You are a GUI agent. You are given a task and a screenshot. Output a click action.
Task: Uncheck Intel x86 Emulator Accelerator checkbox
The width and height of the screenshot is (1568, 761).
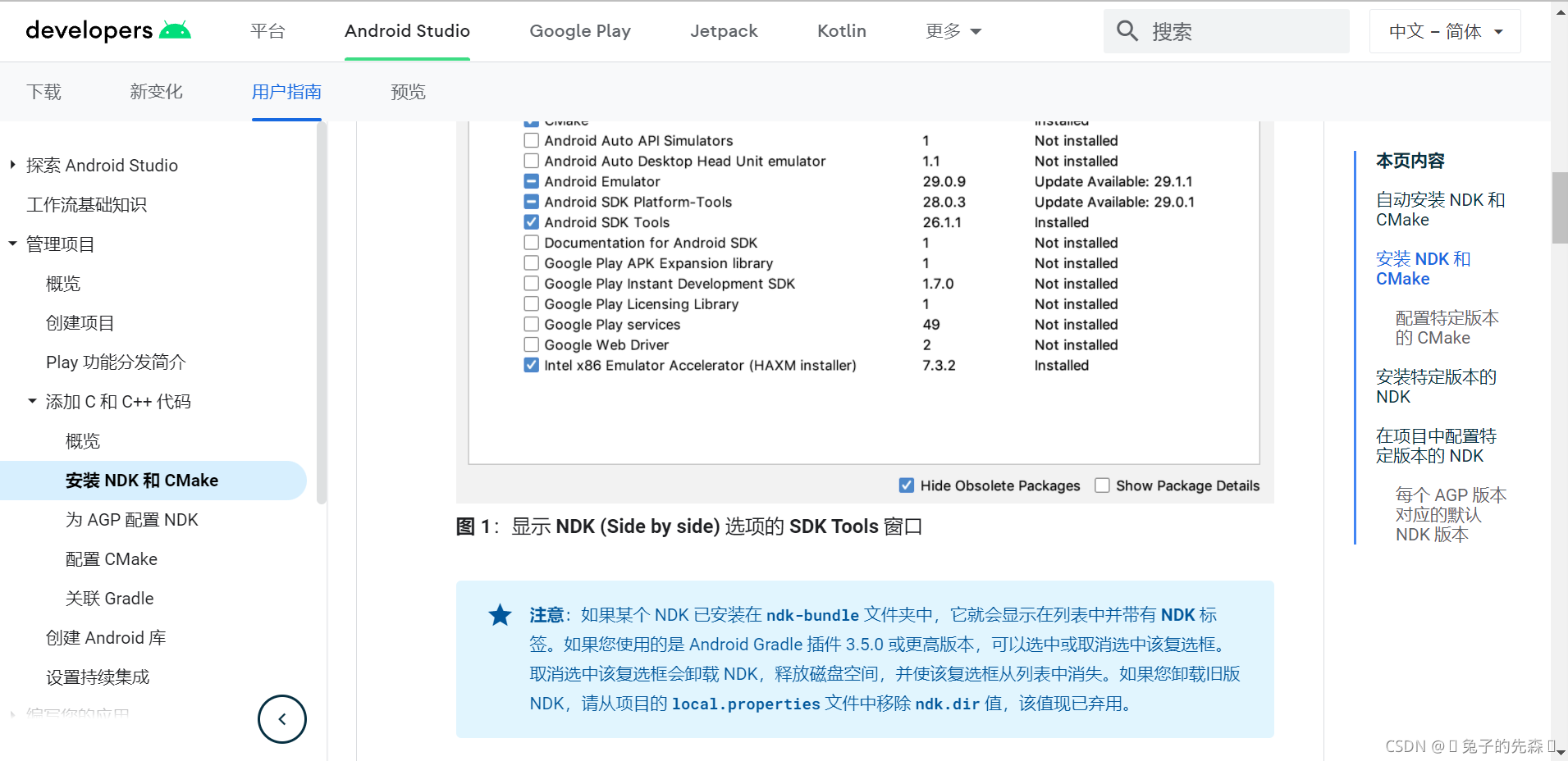coord(532,366)
